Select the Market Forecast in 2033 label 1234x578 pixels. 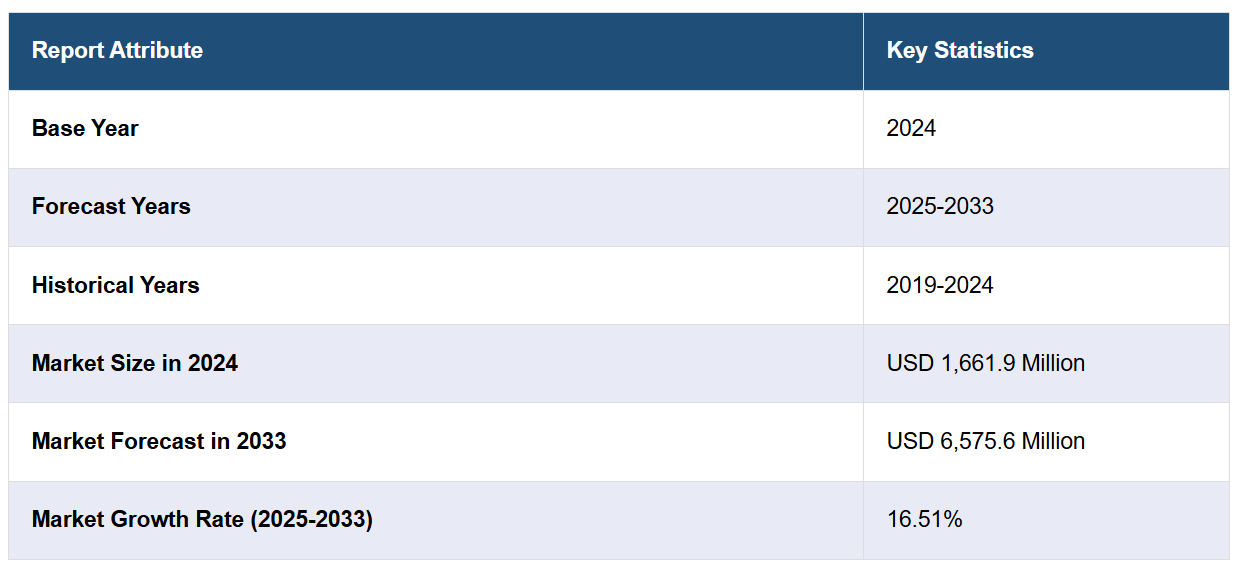[159, 441]
